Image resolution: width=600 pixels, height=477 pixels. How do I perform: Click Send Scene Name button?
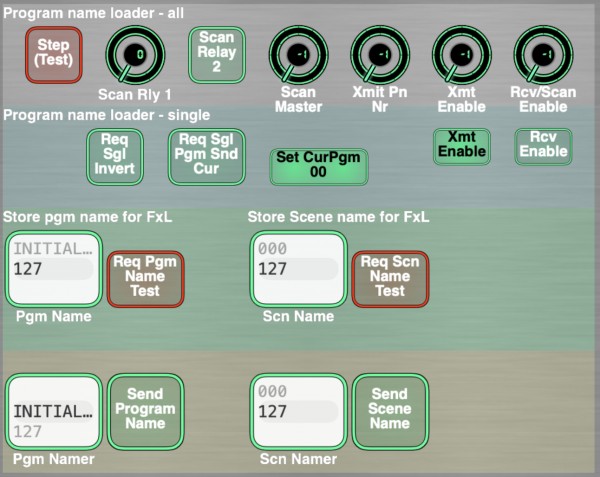[390, 412]
